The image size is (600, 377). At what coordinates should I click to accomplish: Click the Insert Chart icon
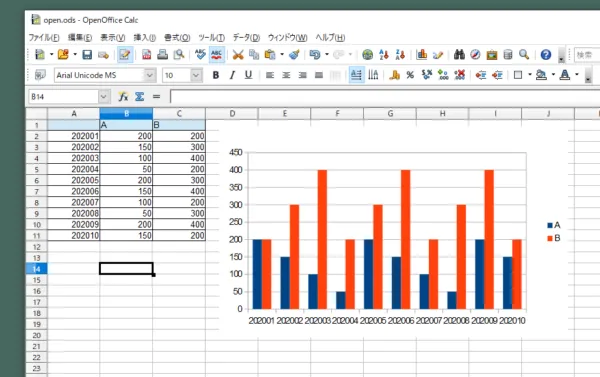tap(422, 55)
